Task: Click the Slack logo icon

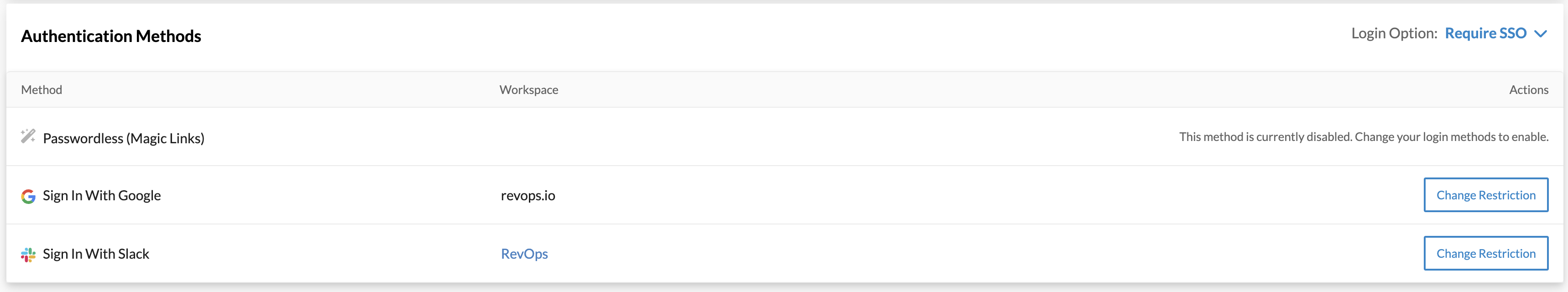Action: (x=28, y=254)
